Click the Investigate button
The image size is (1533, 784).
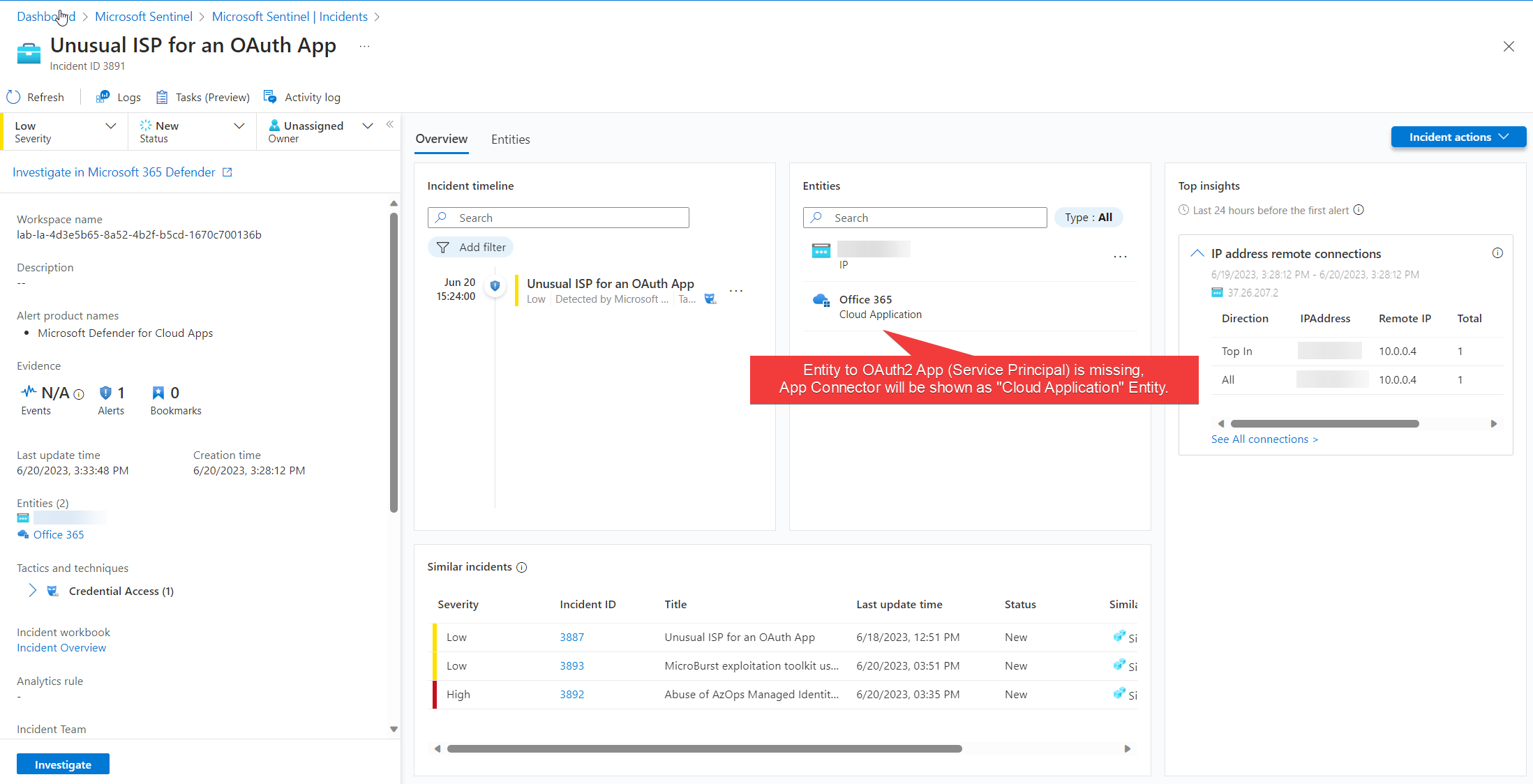point(63,764)
